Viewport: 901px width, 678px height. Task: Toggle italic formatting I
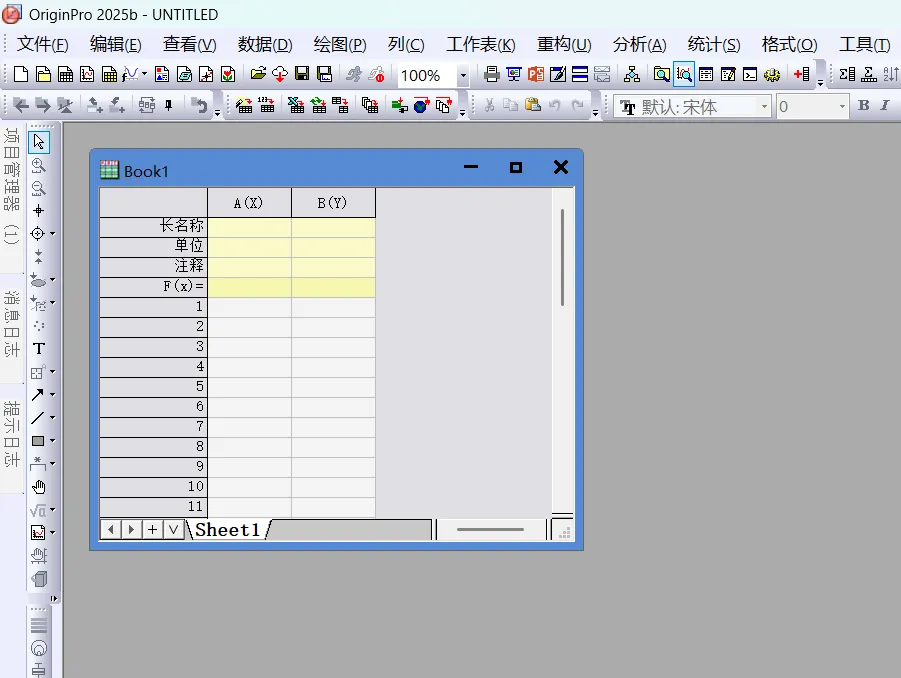pos(885,105)
